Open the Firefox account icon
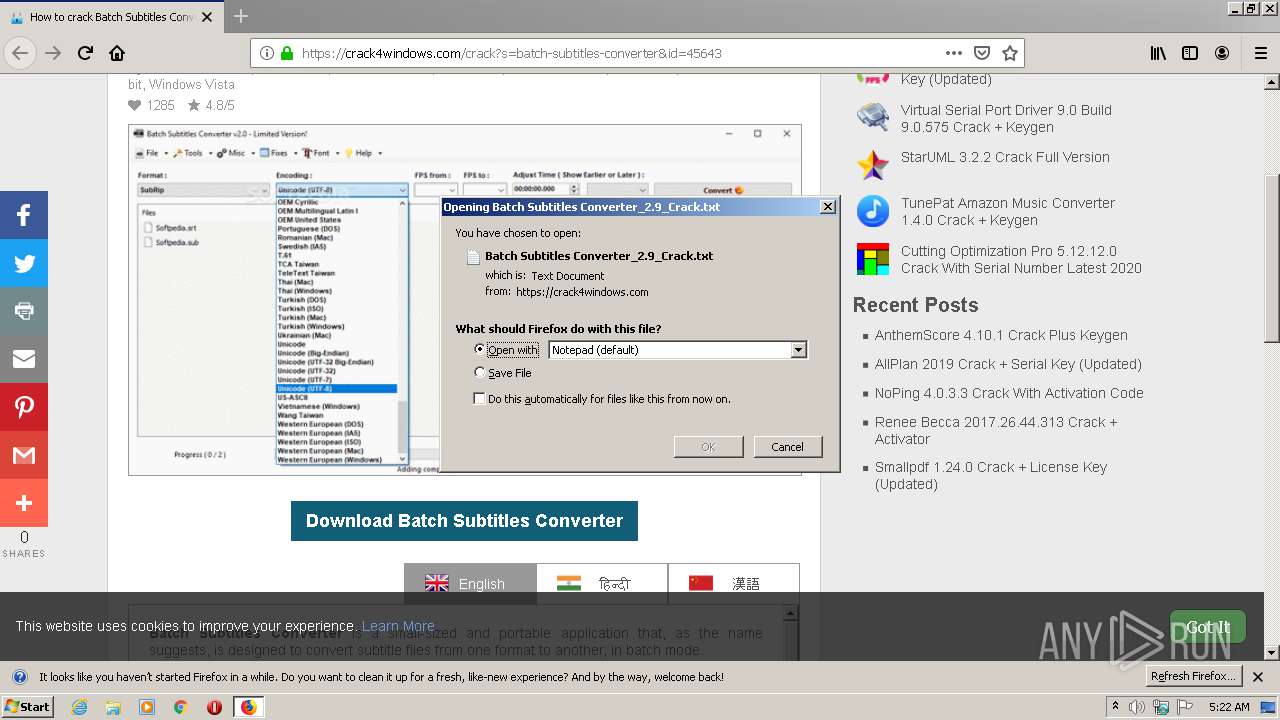This screenshot has width=1280, height=720. [1222, 53]
